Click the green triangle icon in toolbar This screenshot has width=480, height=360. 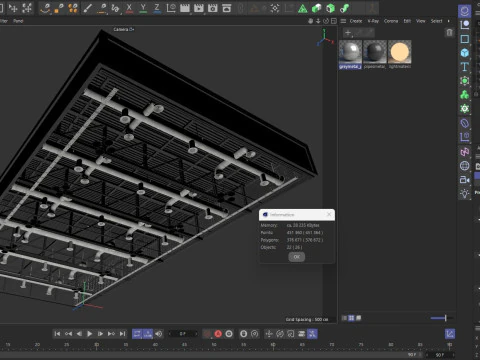[303, 8]
